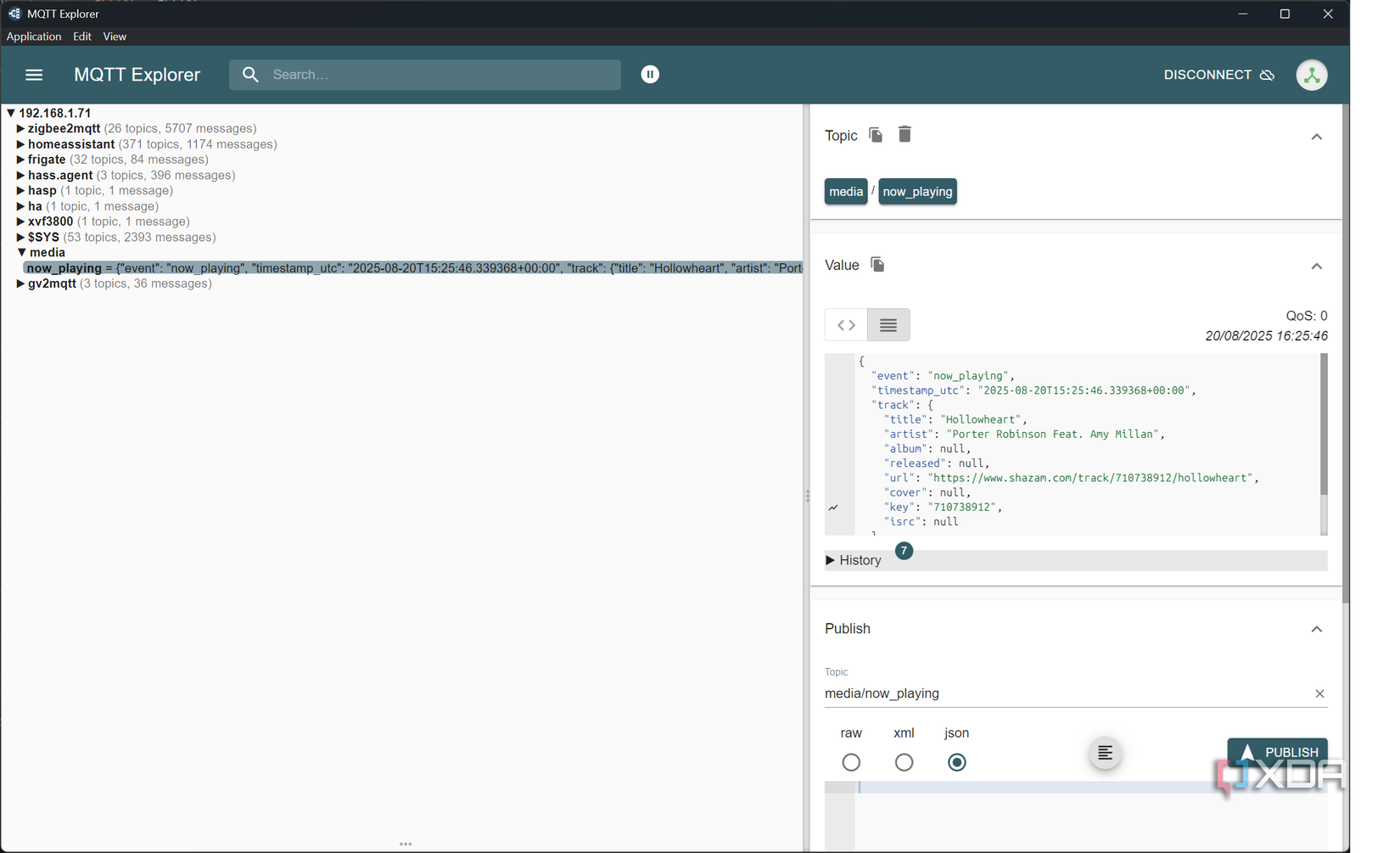Viewport: 1400px width, 853px height.
Task: Copy the message value with the copy icon
Action: click(877, 264)
